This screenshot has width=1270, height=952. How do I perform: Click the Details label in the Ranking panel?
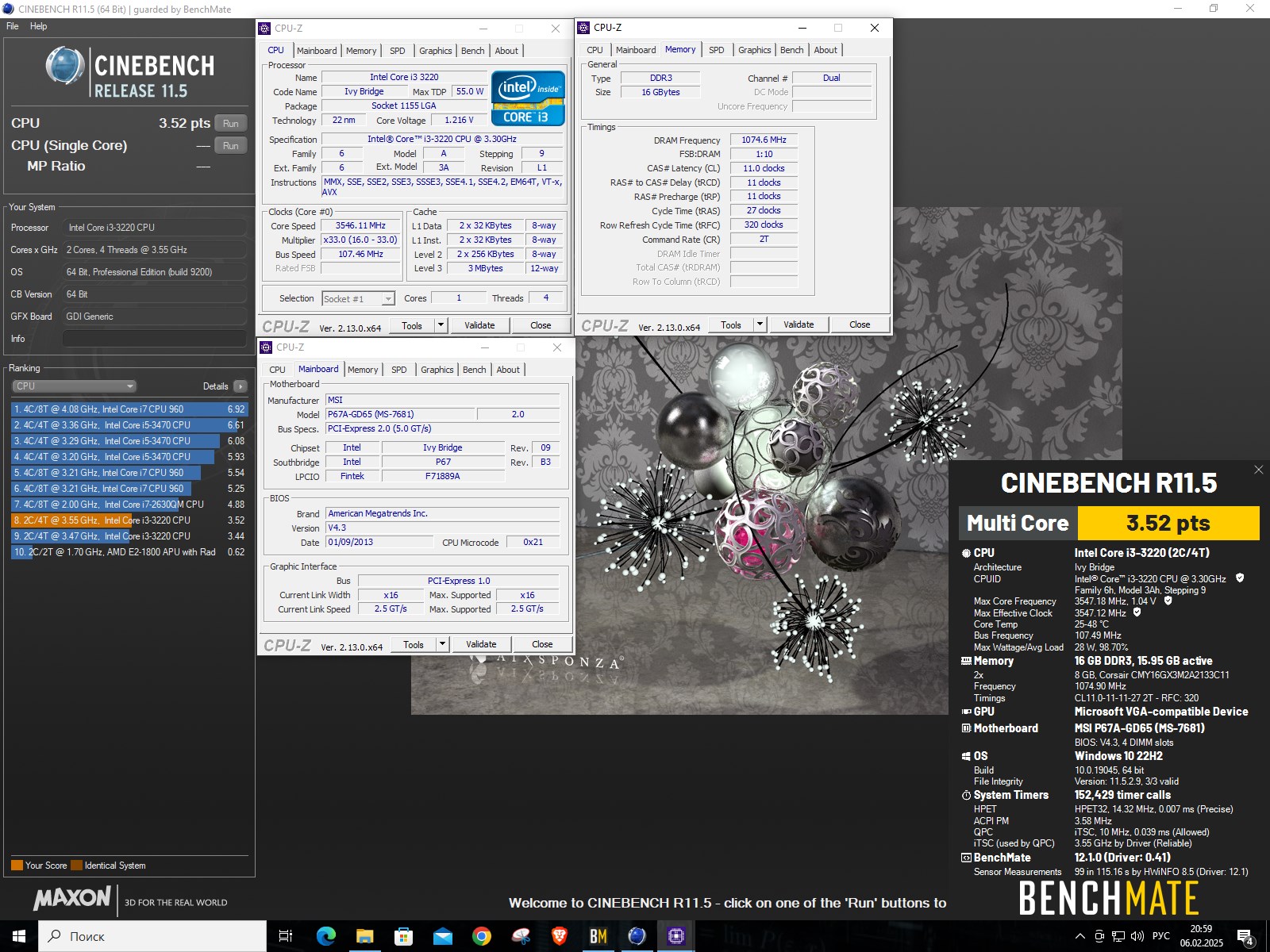pos(215,386)
